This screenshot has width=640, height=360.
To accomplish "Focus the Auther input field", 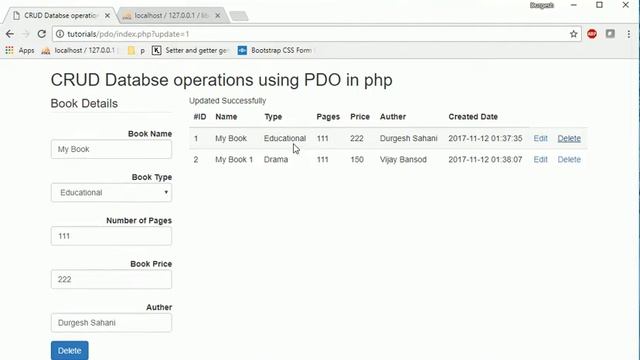I will (x=111, y=323).
